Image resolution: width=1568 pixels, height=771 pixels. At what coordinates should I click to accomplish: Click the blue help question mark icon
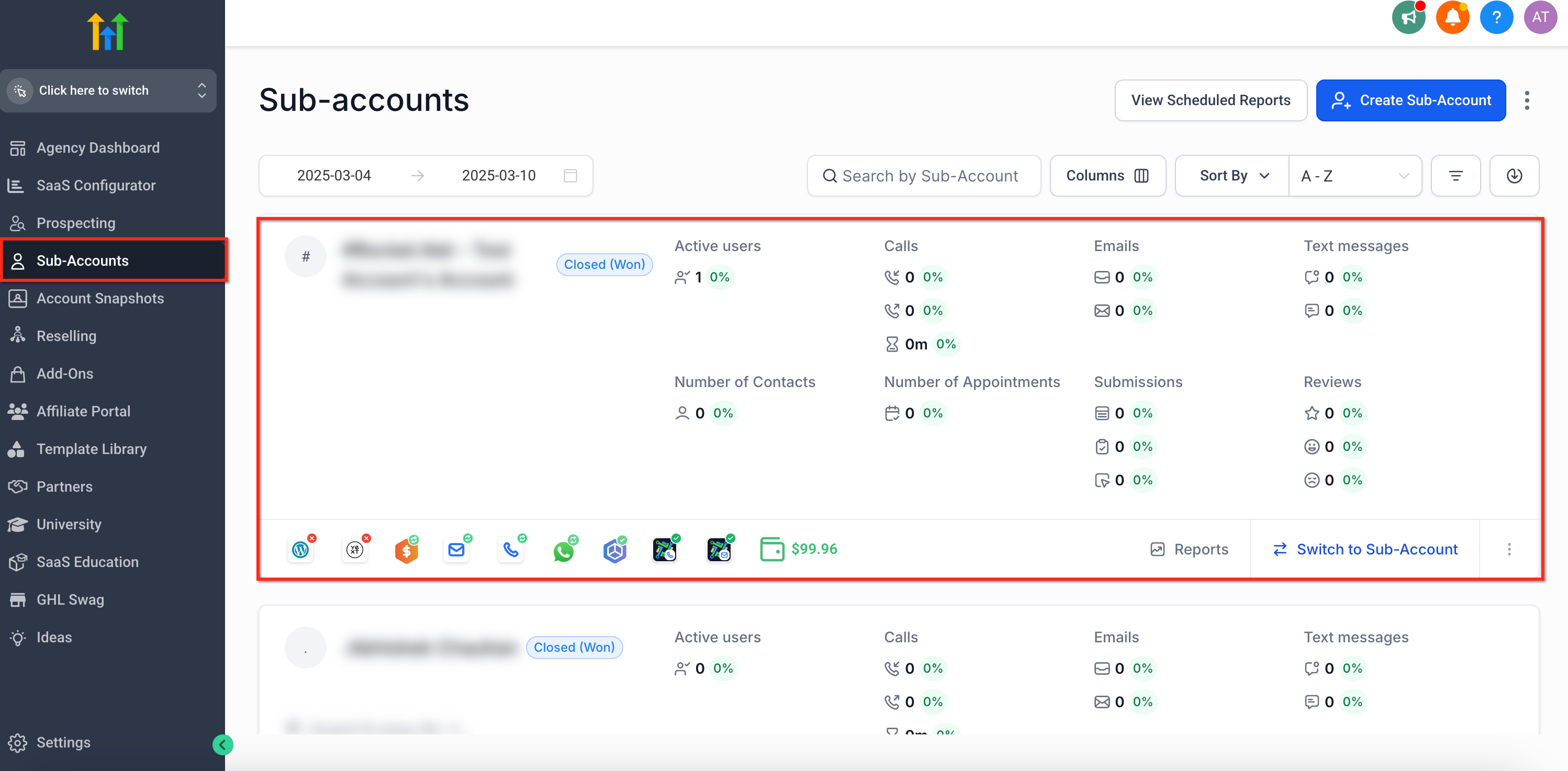[1496, 18]
